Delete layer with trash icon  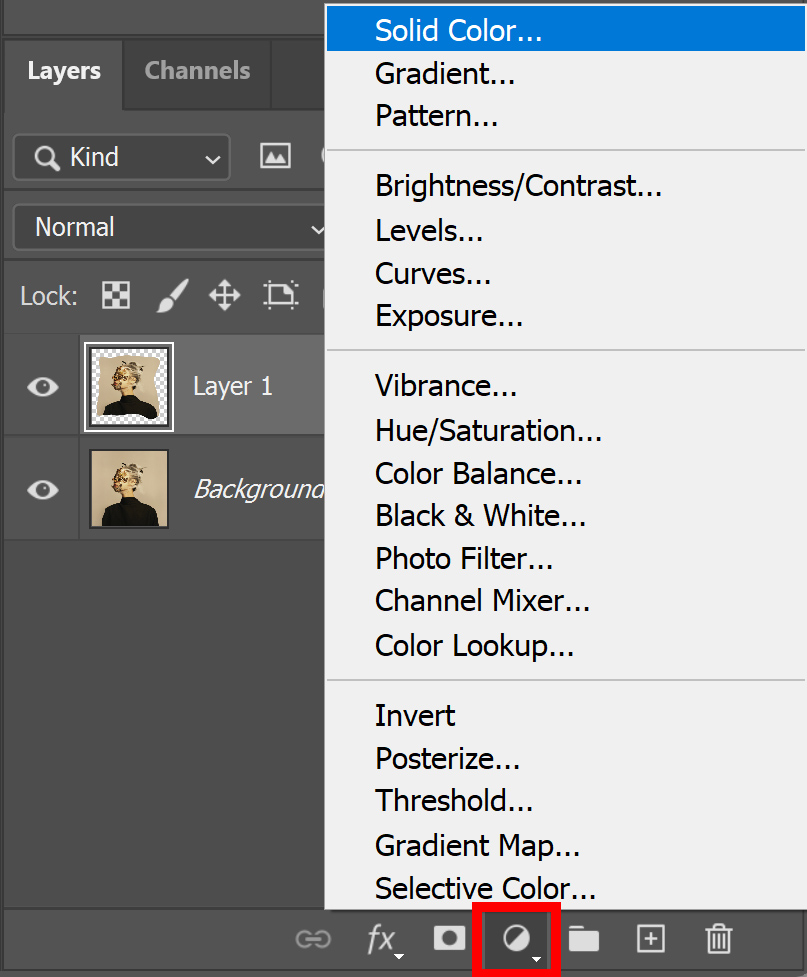click(x=718, y=939)
